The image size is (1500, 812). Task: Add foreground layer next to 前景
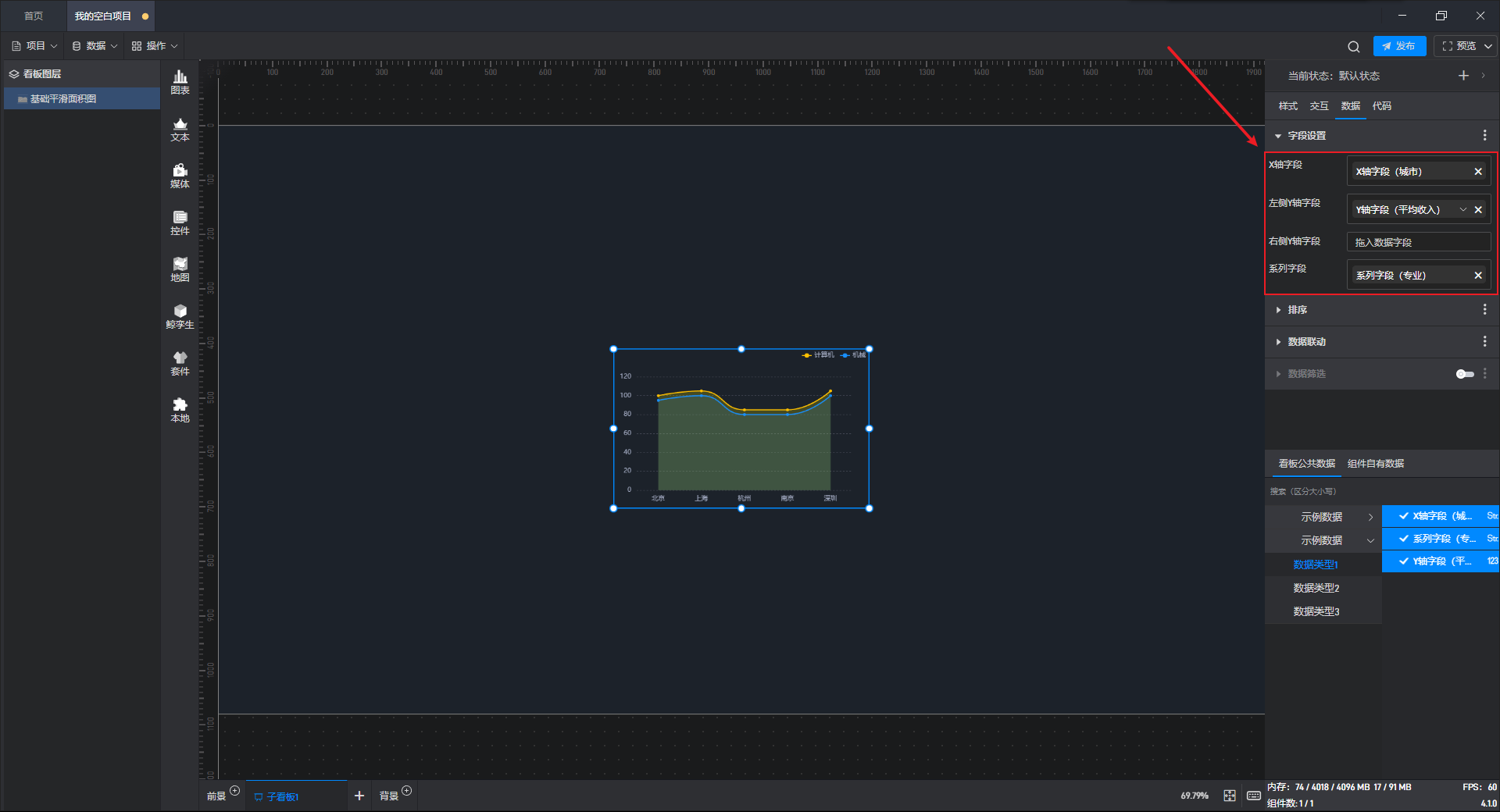234,791
